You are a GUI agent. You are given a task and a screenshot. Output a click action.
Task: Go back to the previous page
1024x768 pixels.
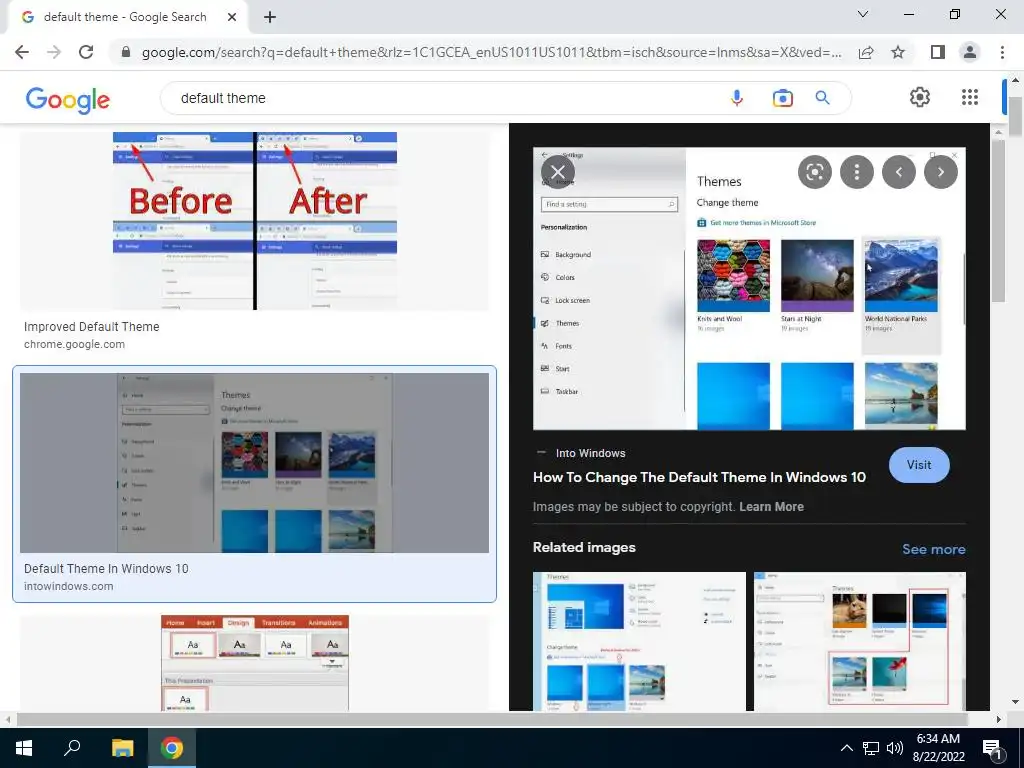point(22,52)
